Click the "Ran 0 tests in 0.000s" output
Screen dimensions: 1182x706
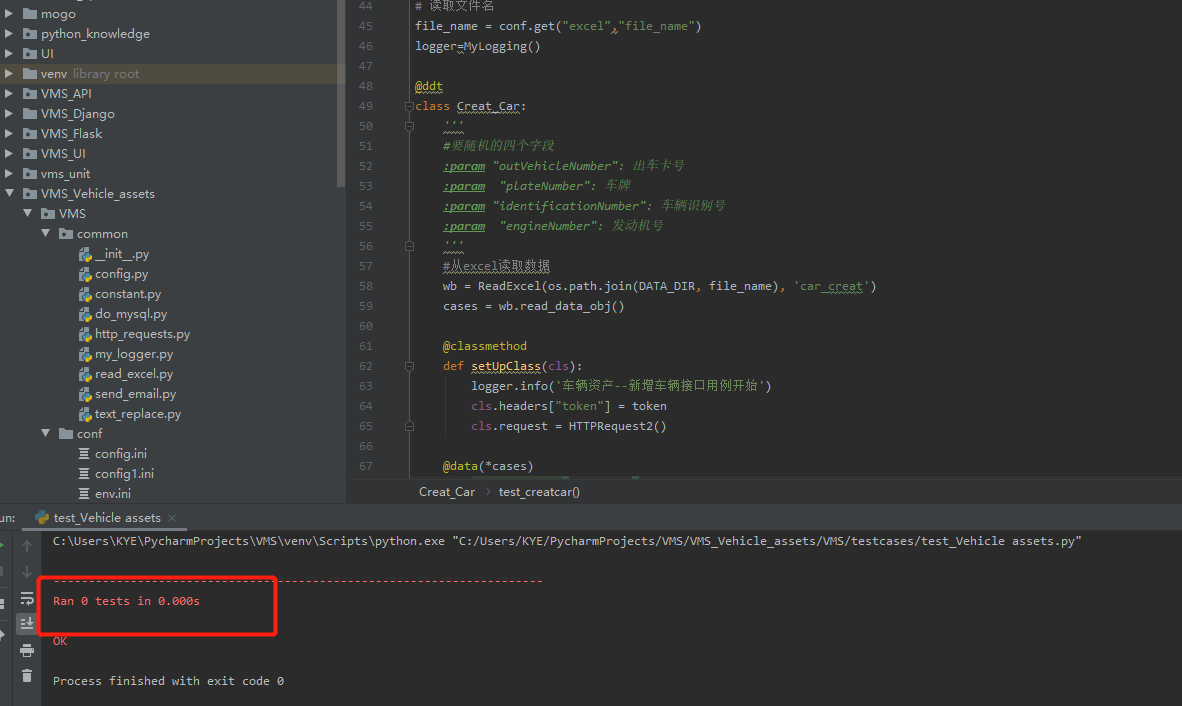(x=126, y=601)
